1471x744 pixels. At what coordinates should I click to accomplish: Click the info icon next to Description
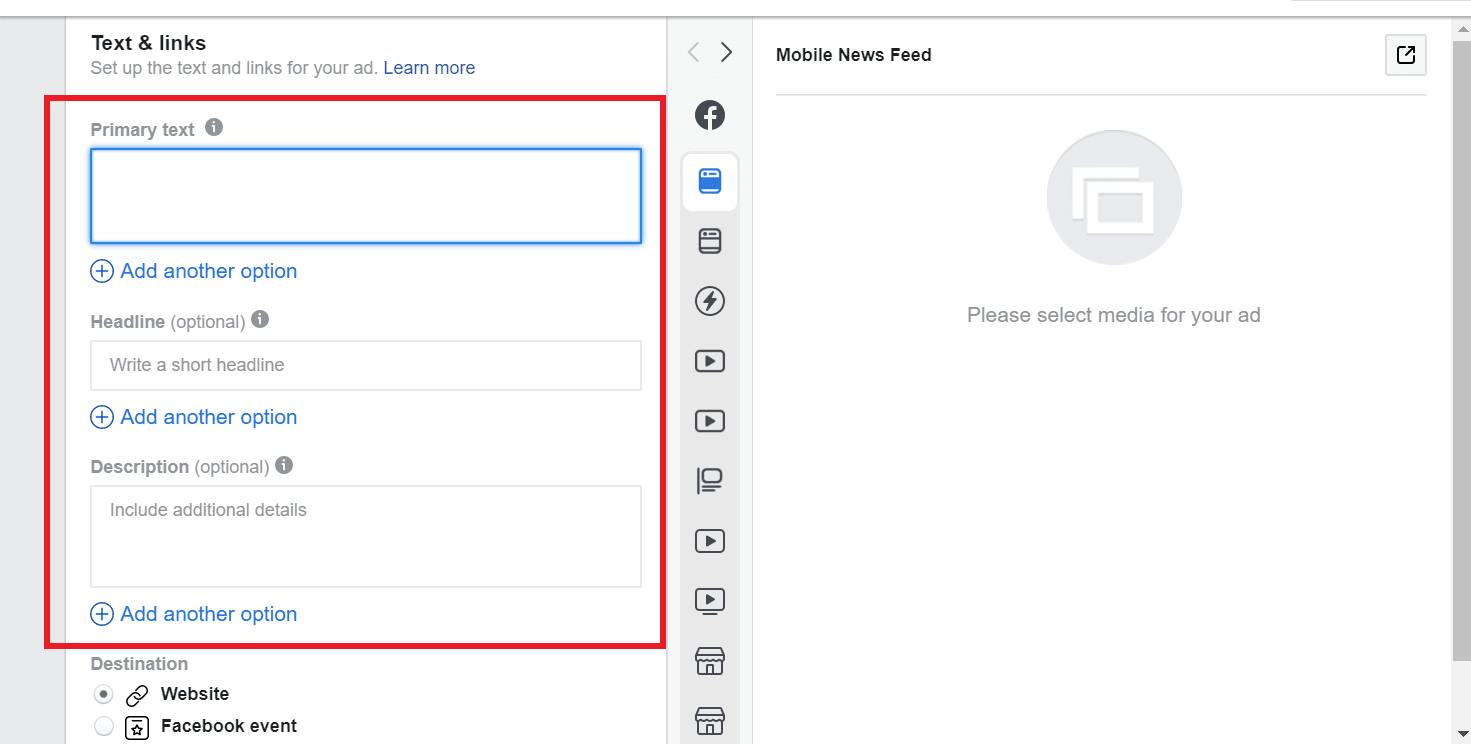pyautogui.click(x=284, y=466)
